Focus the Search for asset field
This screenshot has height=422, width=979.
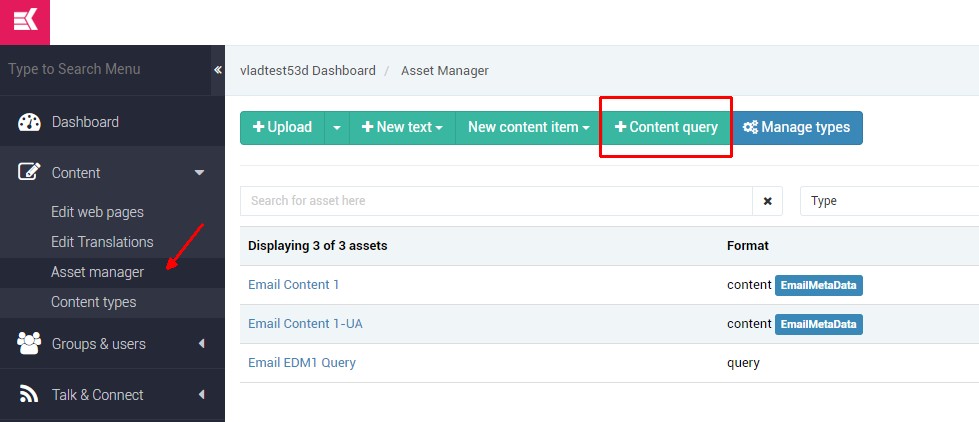(496, 201)
